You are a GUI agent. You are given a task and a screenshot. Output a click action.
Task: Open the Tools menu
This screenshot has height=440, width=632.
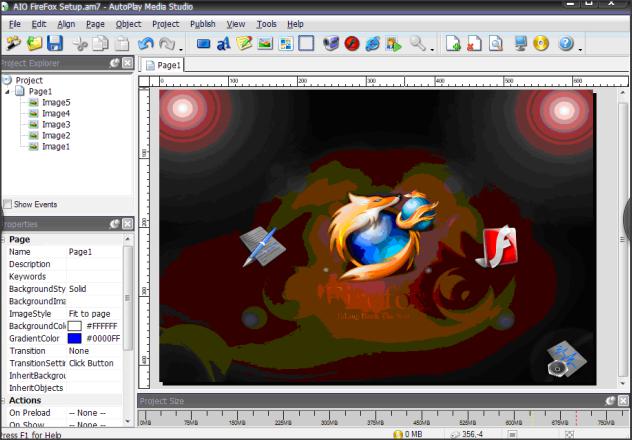click(266, 24)
